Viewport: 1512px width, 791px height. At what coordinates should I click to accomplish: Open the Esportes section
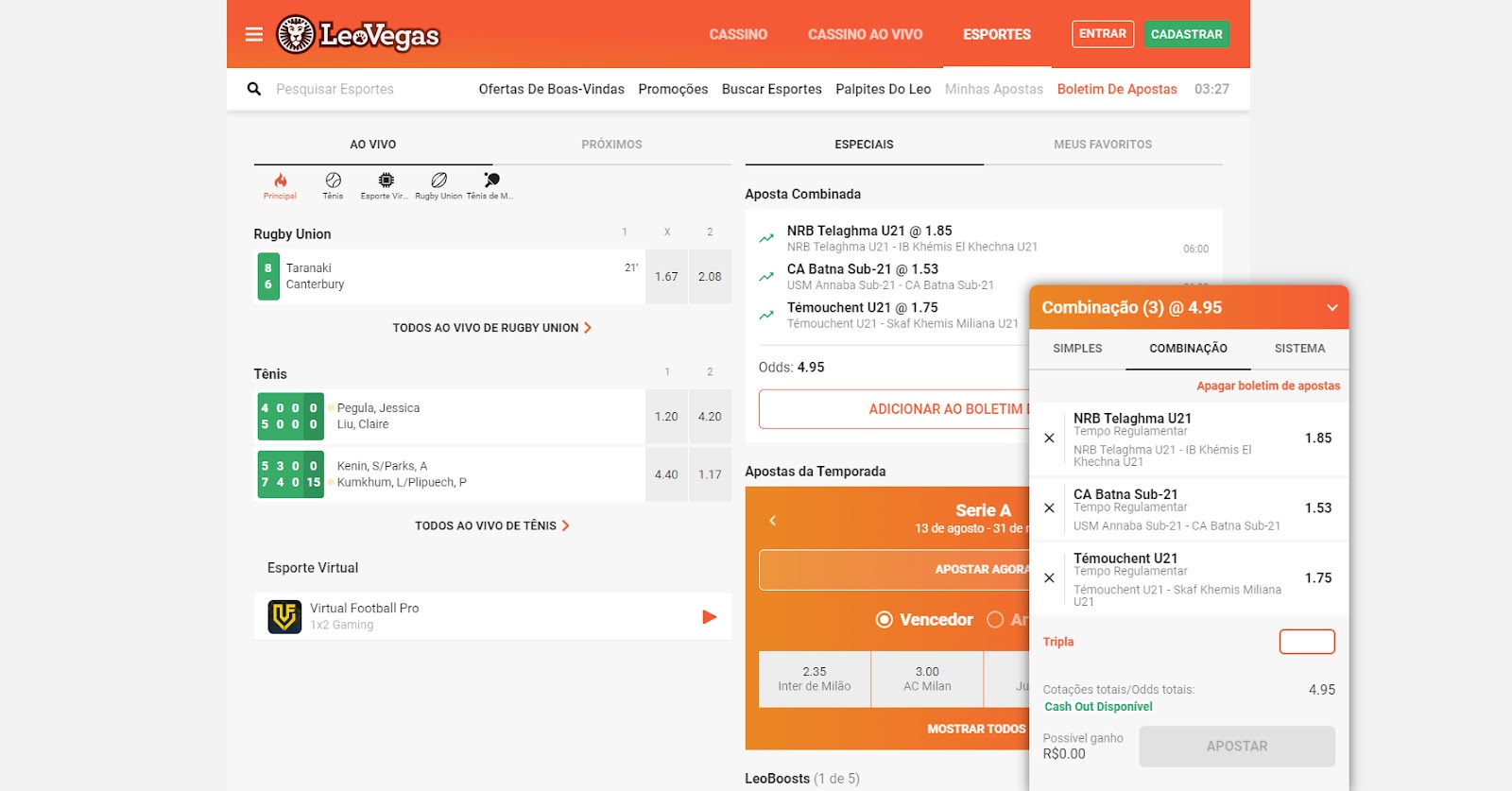click(997, 34)
